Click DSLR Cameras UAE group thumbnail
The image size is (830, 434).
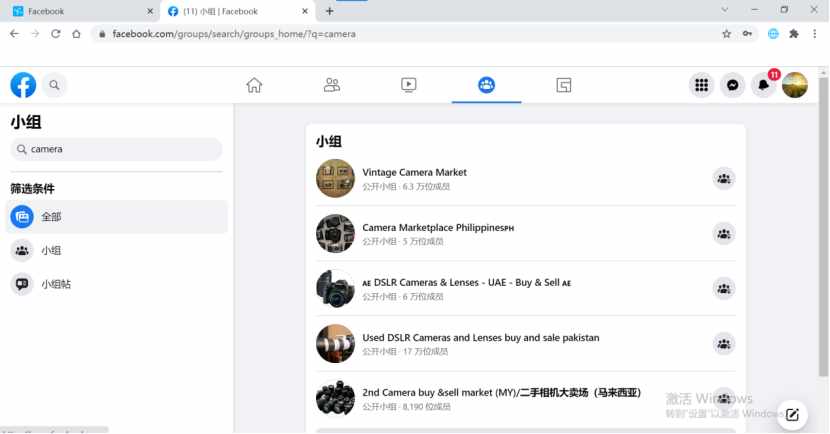tap(335, 288)
